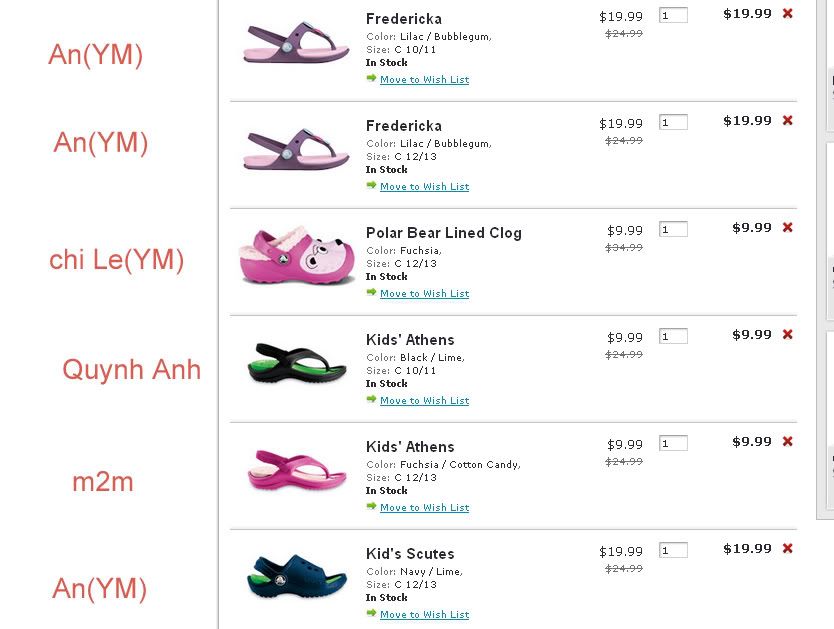Click the black and green Kids' Athens image
The width and height of the screenshot is (834, 629).
tap(297, 363)
